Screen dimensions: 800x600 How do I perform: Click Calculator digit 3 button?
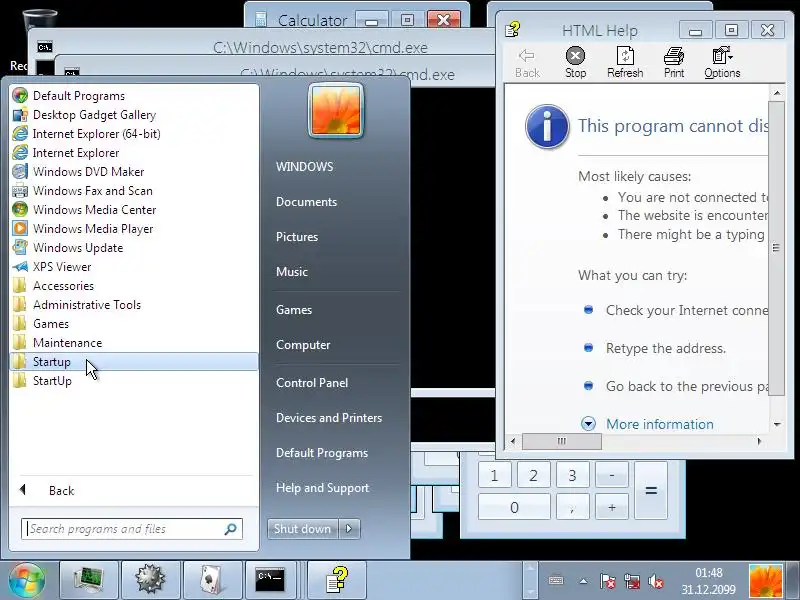[572, 476]
